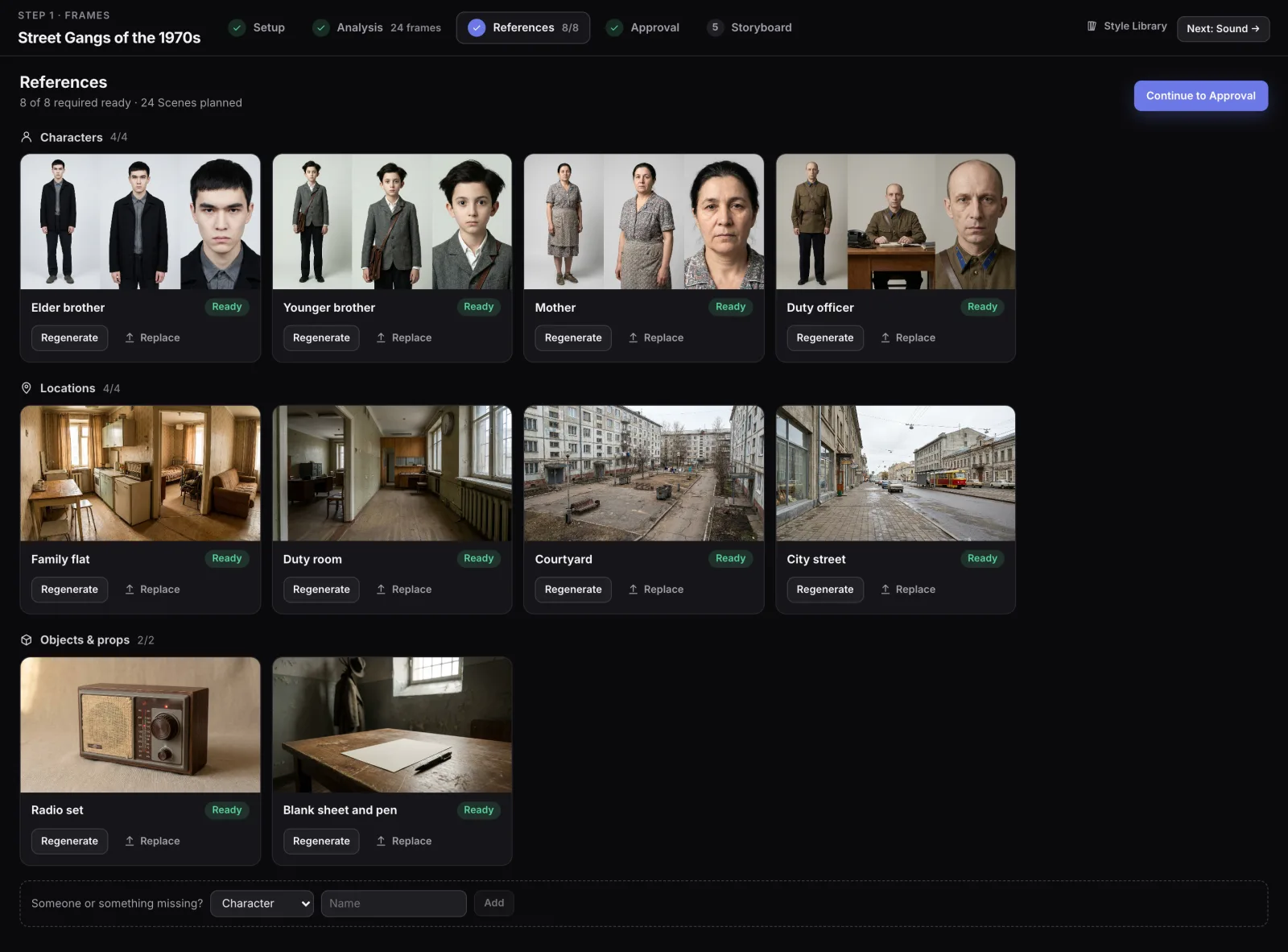The image size is (1288, 952).
Task: Open the Character type dropdown
Action: pyautogui.click(x=262, y=904)
